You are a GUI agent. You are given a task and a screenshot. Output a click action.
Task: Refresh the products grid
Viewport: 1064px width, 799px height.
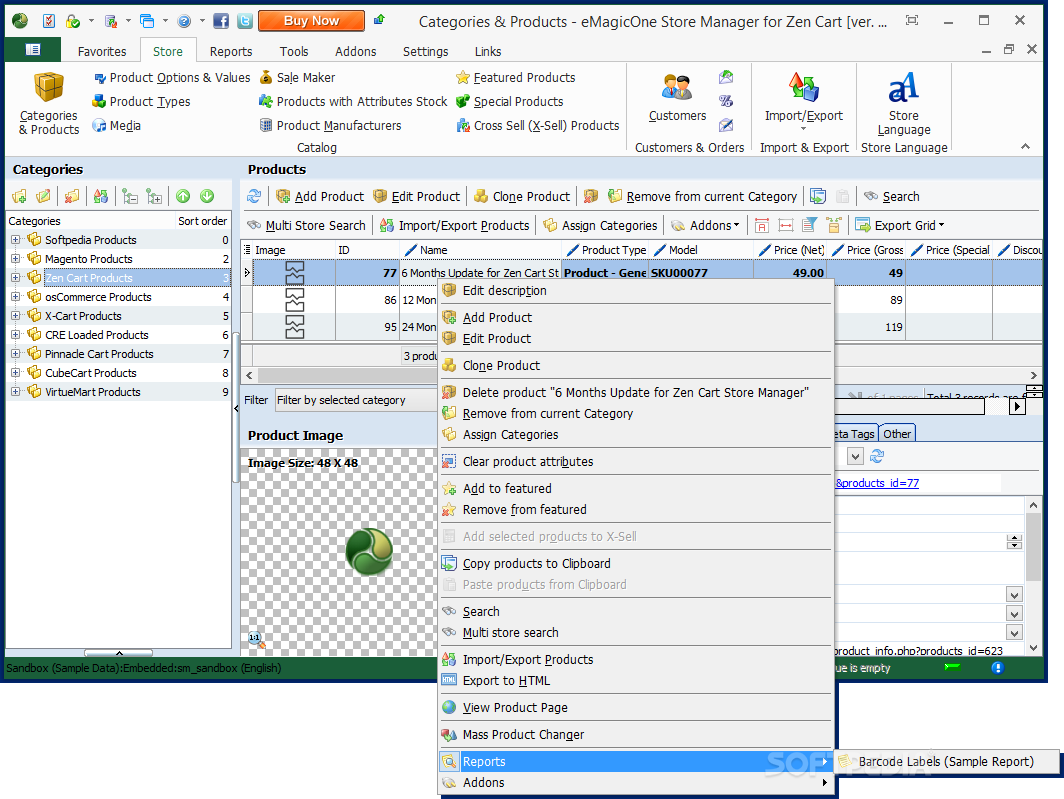(x=254, y=196)
